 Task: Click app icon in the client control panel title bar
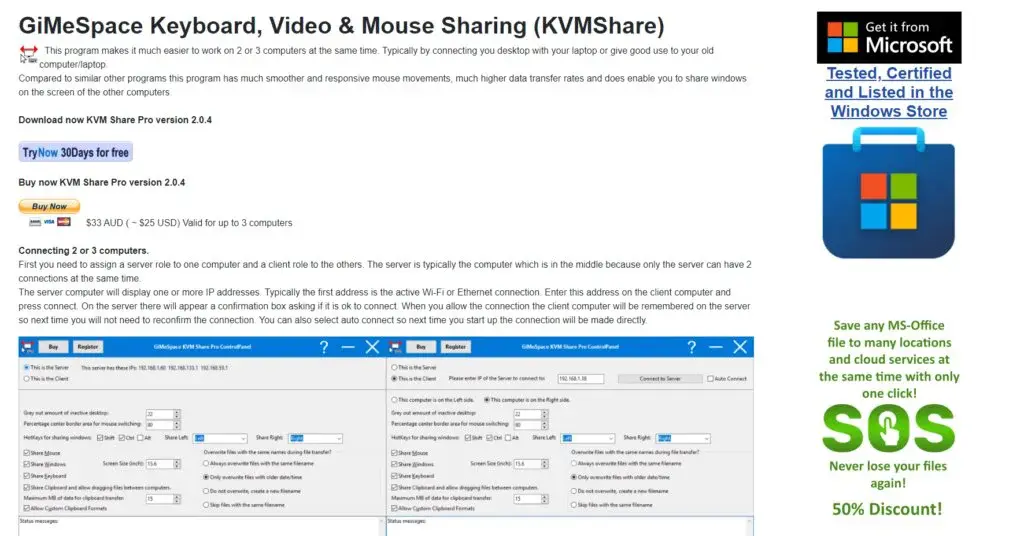(x=395, y=347)
